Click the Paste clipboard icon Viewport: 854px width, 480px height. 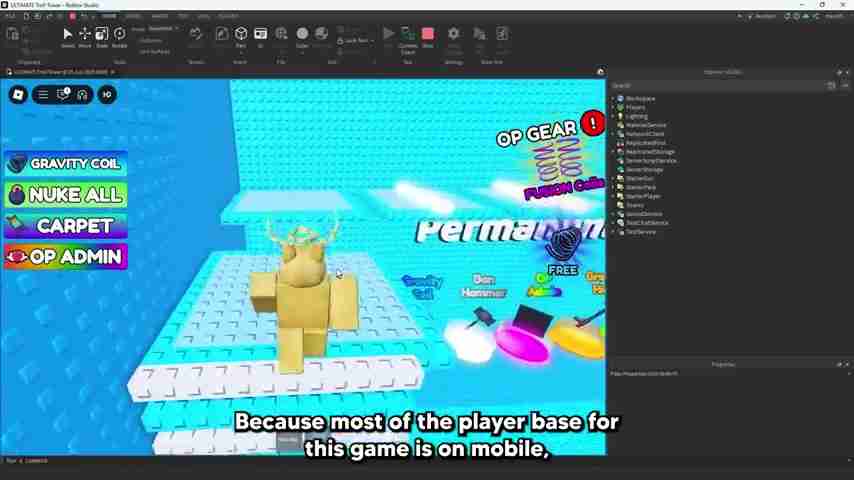12,35
